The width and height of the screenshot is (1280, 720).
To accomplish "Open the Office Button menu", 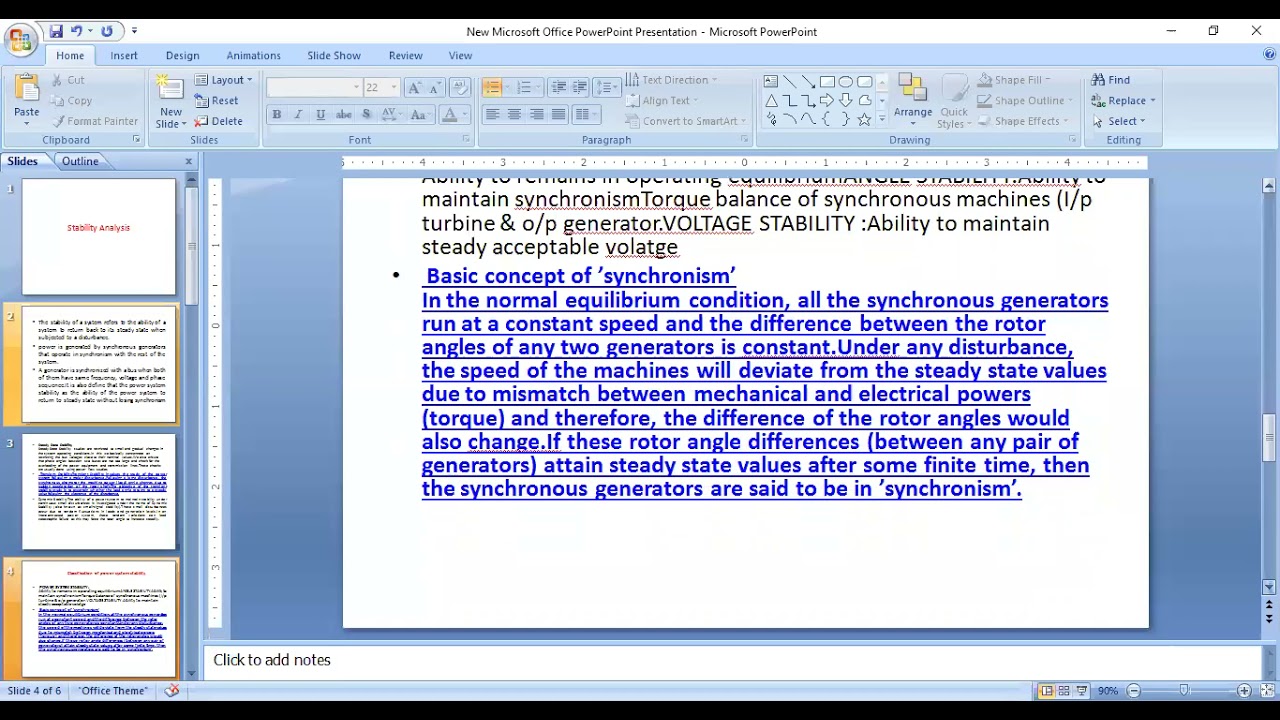I will click(x=19, y=40).
